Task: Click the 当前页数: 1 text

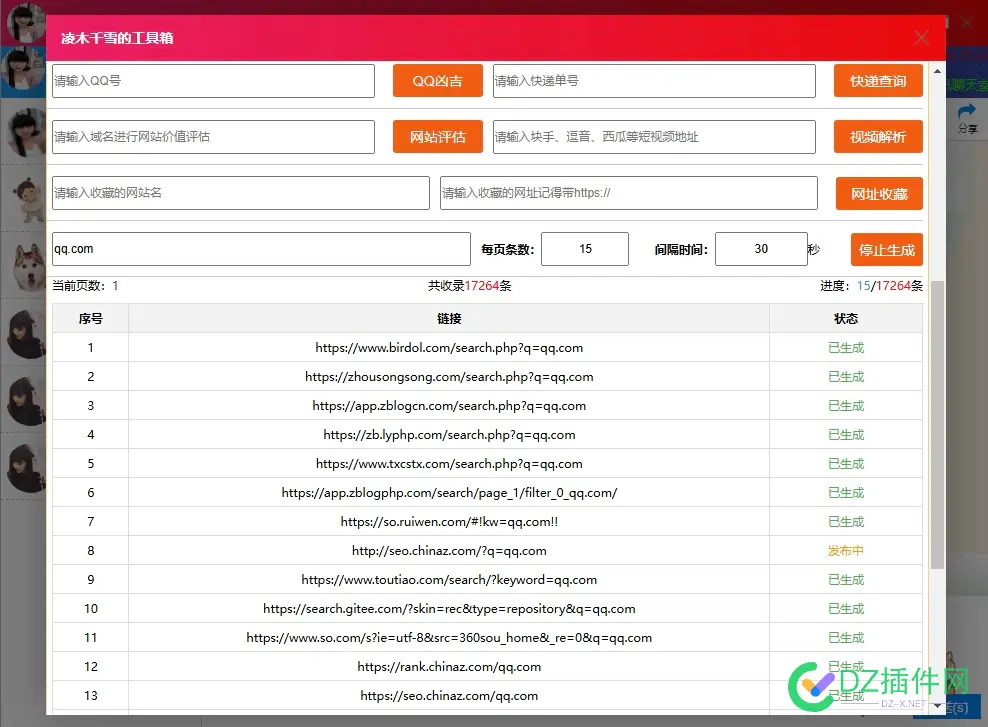Action: point(85,286)
